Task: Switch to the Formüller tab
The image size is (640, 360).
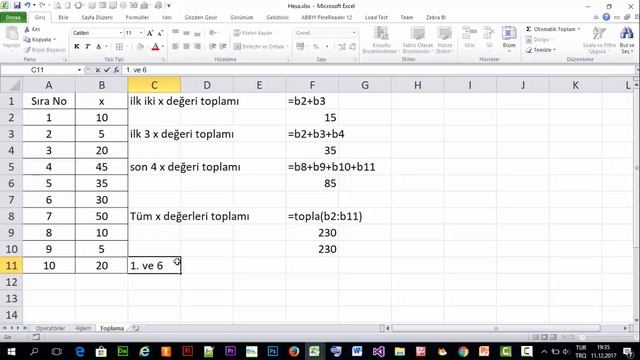Action: 137,18
